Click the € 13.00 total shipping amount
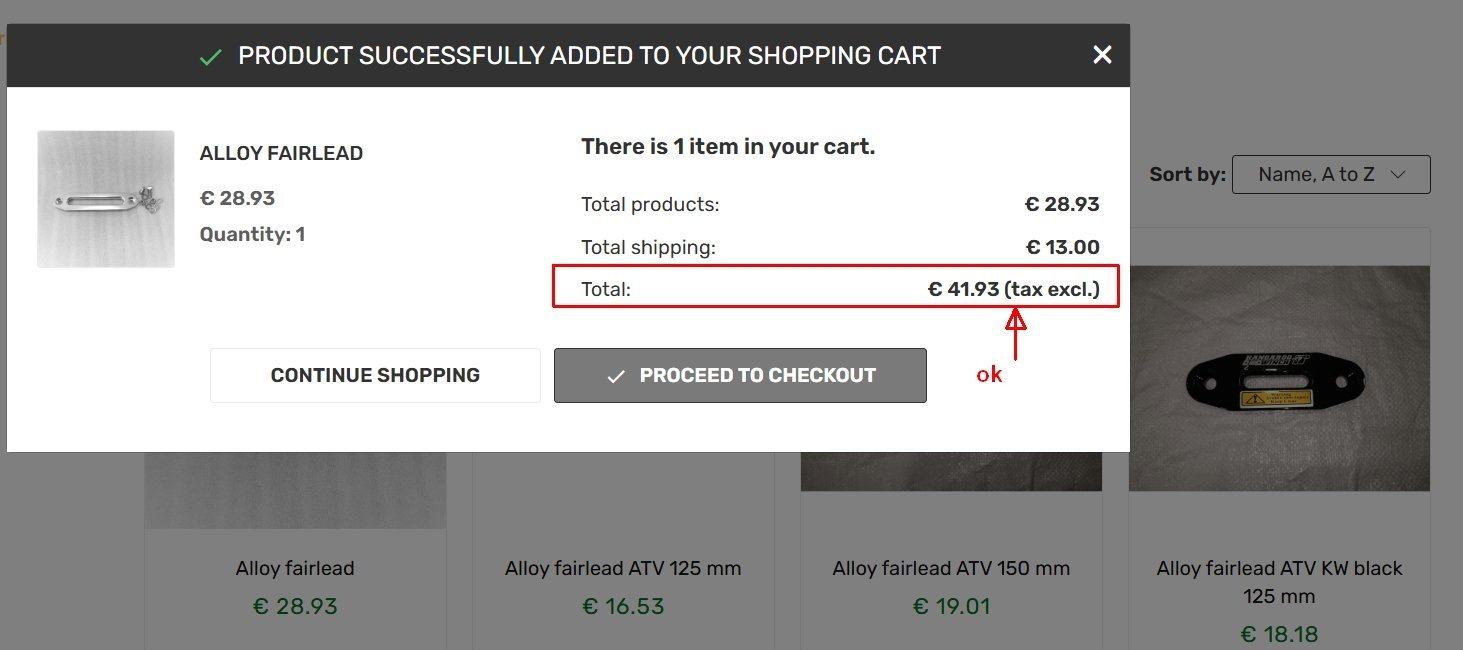 coord(1062,248)
